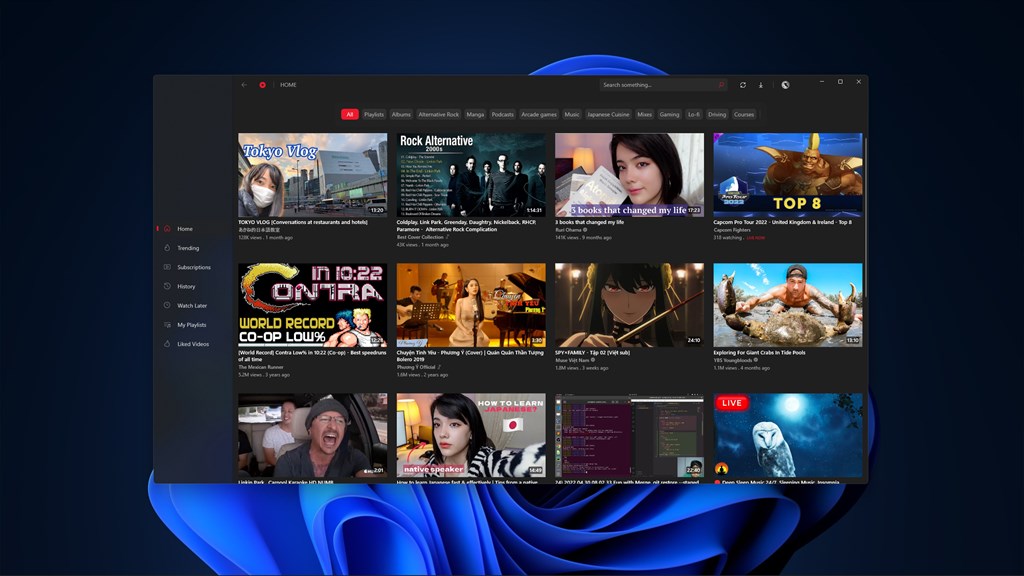Image resolution: width=1024 pixels, height=576 pixels.
Task: Open the Phương Ý Official channel
Action: click(x=416, y=367)
